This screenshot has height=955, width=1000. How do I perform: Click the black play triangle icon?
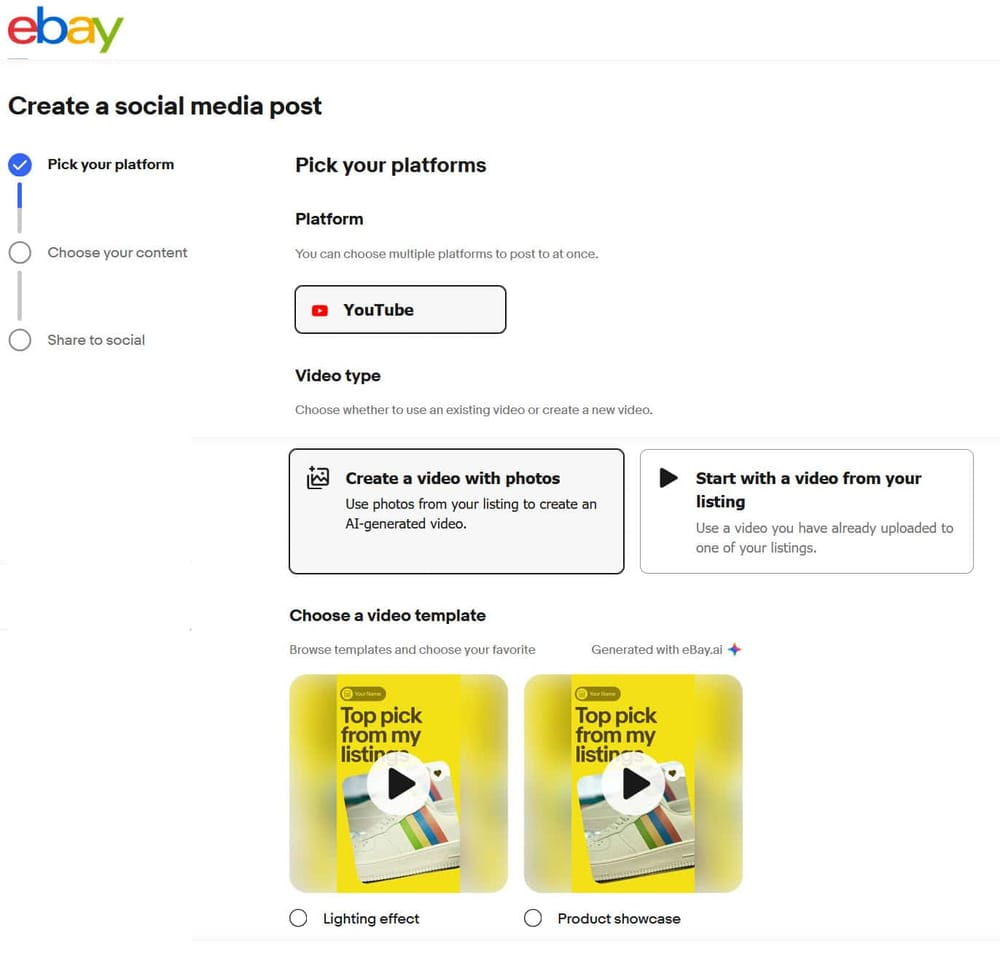click(x=669, y=478)
